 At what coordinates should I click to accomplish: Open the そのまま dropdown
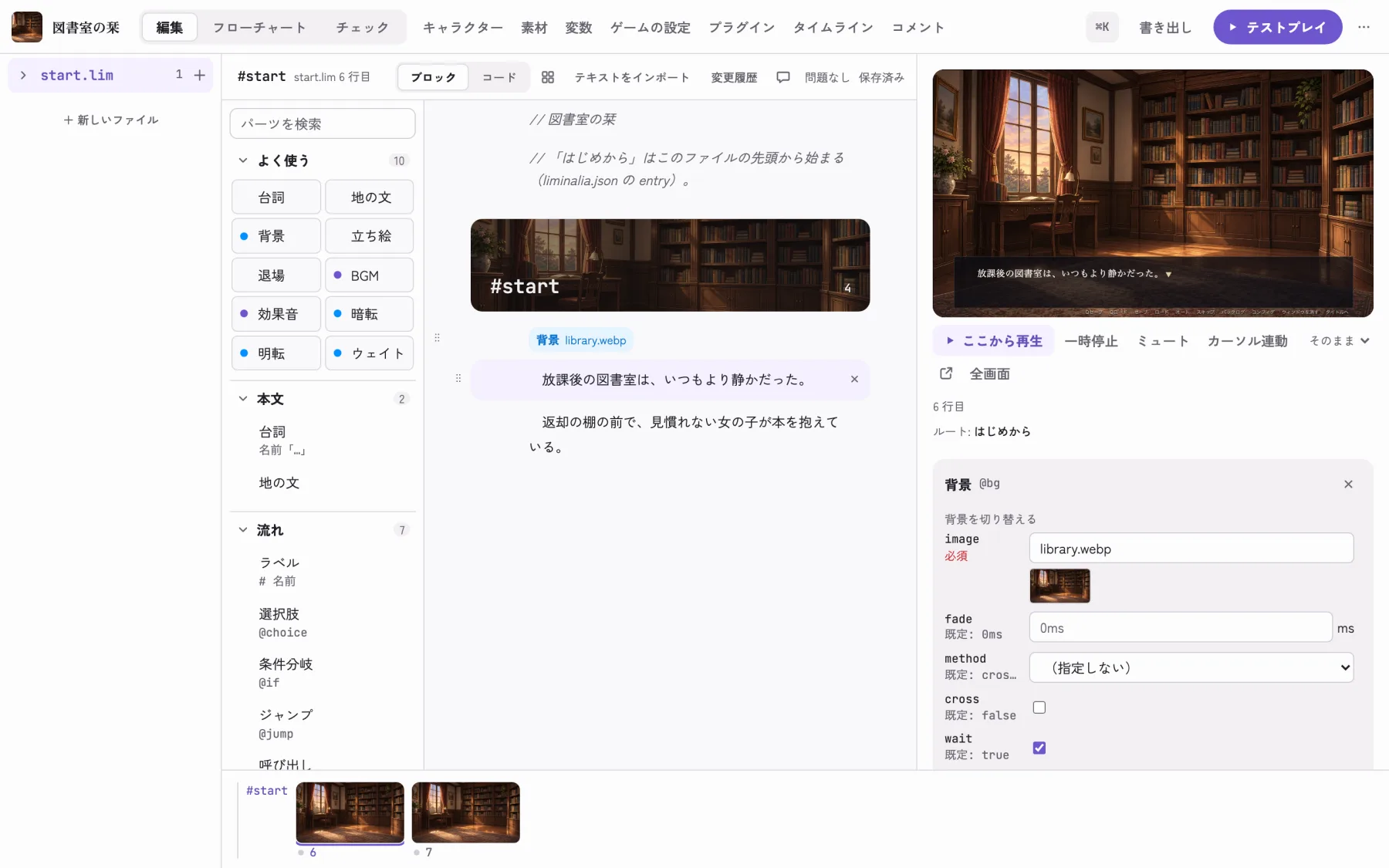pos(1340,341)
